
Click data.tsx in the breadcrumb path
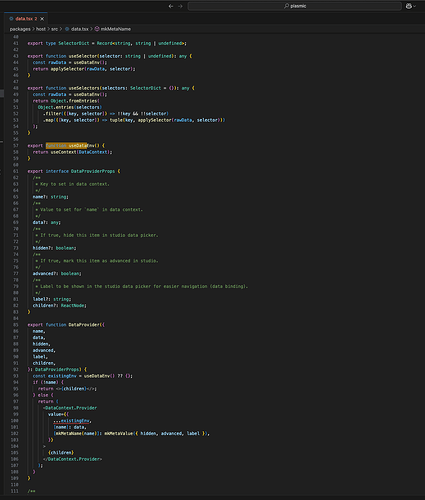[80, 29]
